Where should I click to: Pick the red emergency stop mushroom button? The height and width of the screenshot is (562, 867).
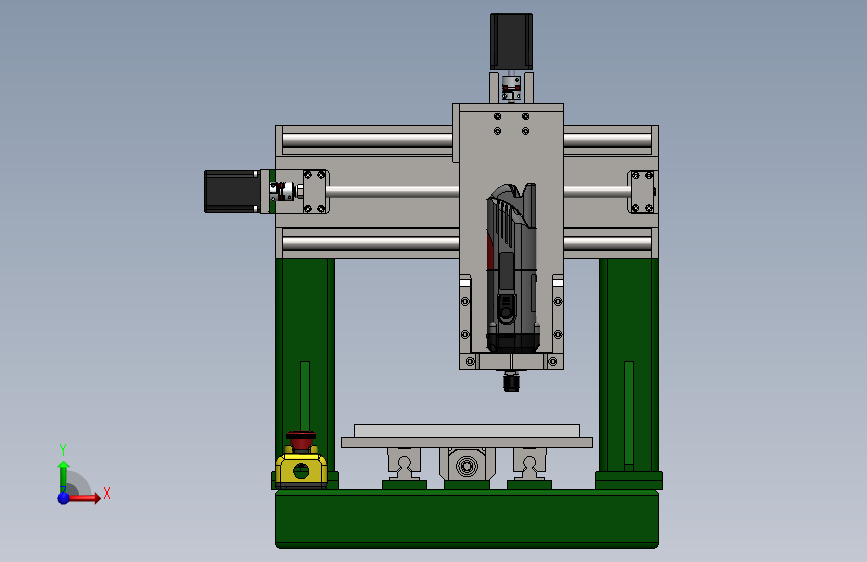coord(301,441)
